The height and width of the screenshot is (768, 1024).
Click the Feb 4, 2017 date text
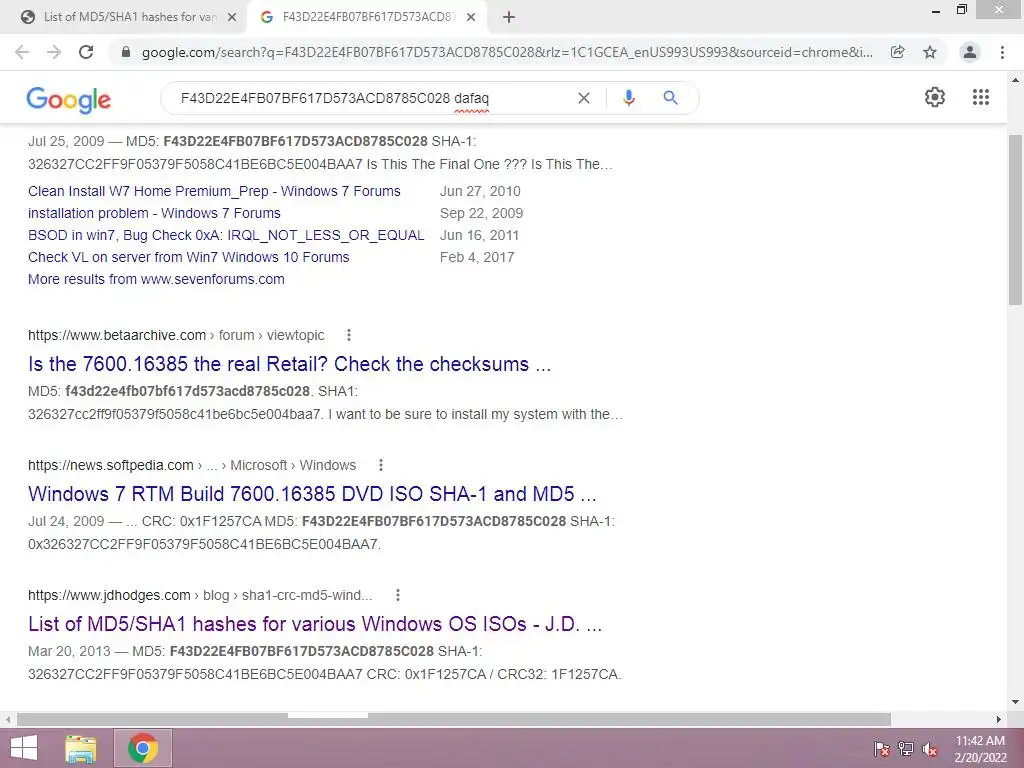[477, 257]
